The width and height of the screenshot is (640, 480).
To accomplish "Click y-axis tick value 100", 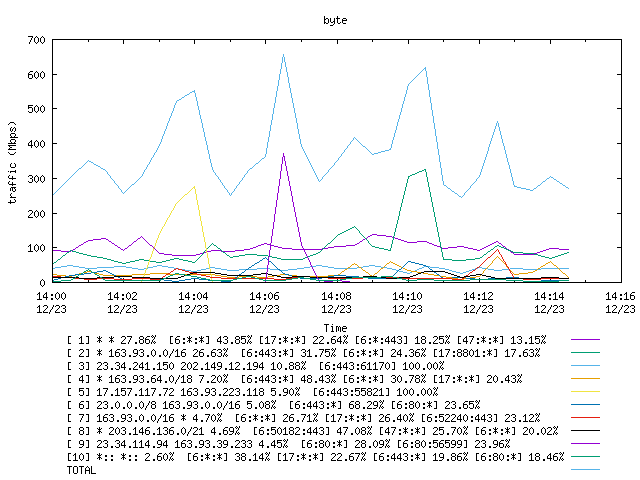I will pos(36,248).
